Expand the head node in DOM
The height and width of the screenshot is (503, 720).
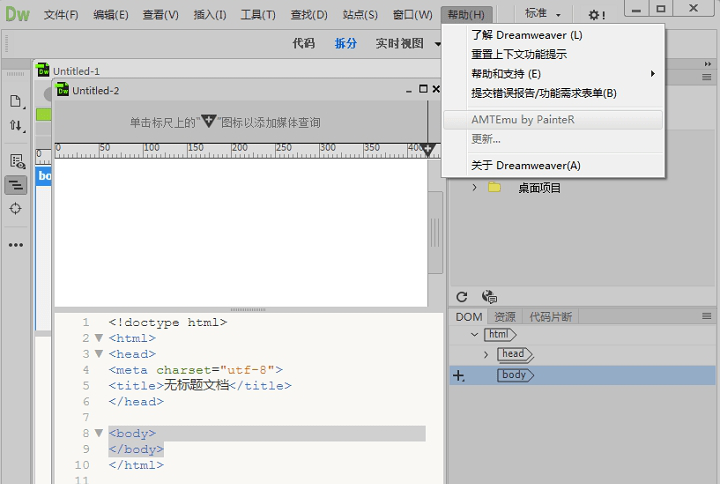click(x=486, y=355)
